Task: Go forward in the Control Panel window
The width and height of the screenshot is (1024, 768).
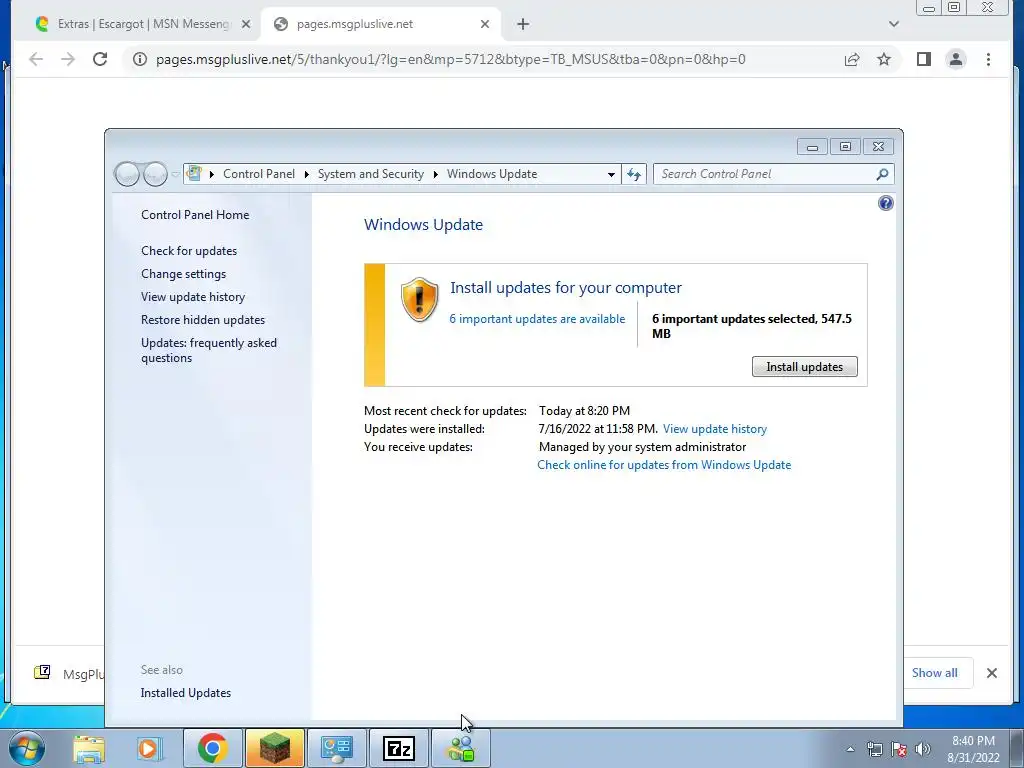Action: click(x=155, y=174)
